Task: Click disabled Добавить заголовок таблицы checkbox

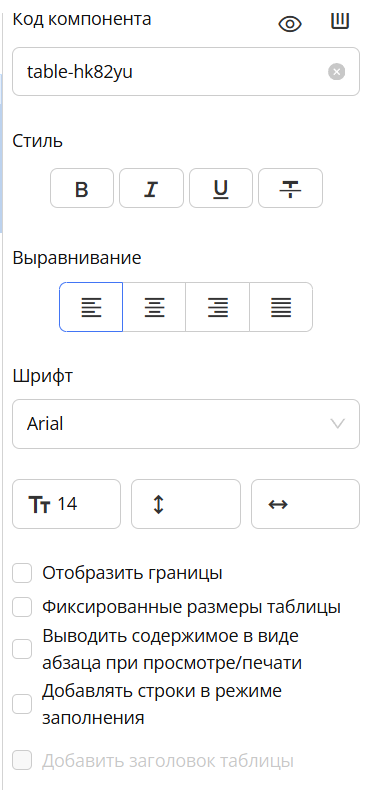Action: click(x=22, y=760)
